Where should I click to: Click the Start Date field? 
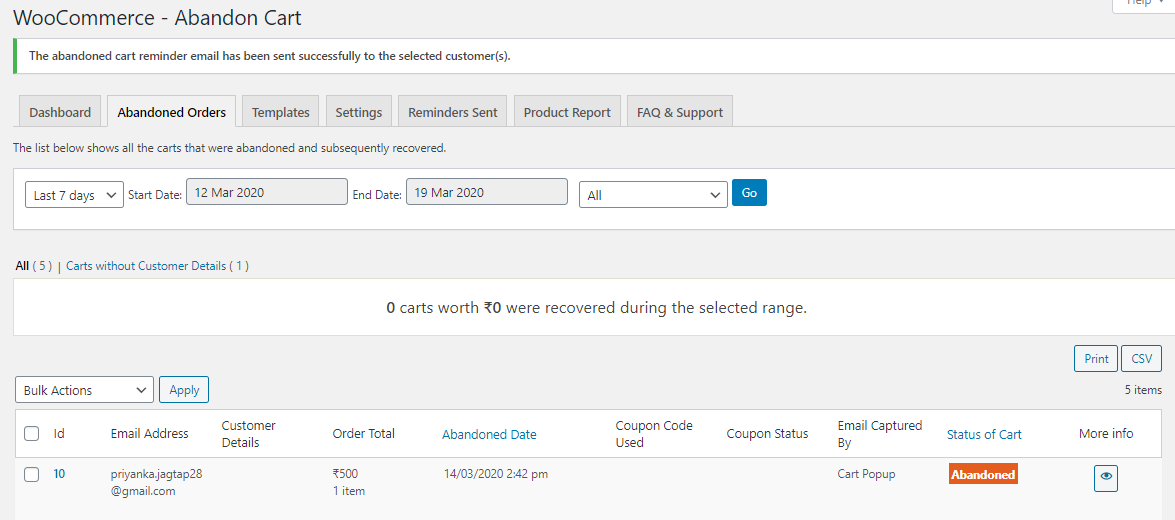[267, 192]
